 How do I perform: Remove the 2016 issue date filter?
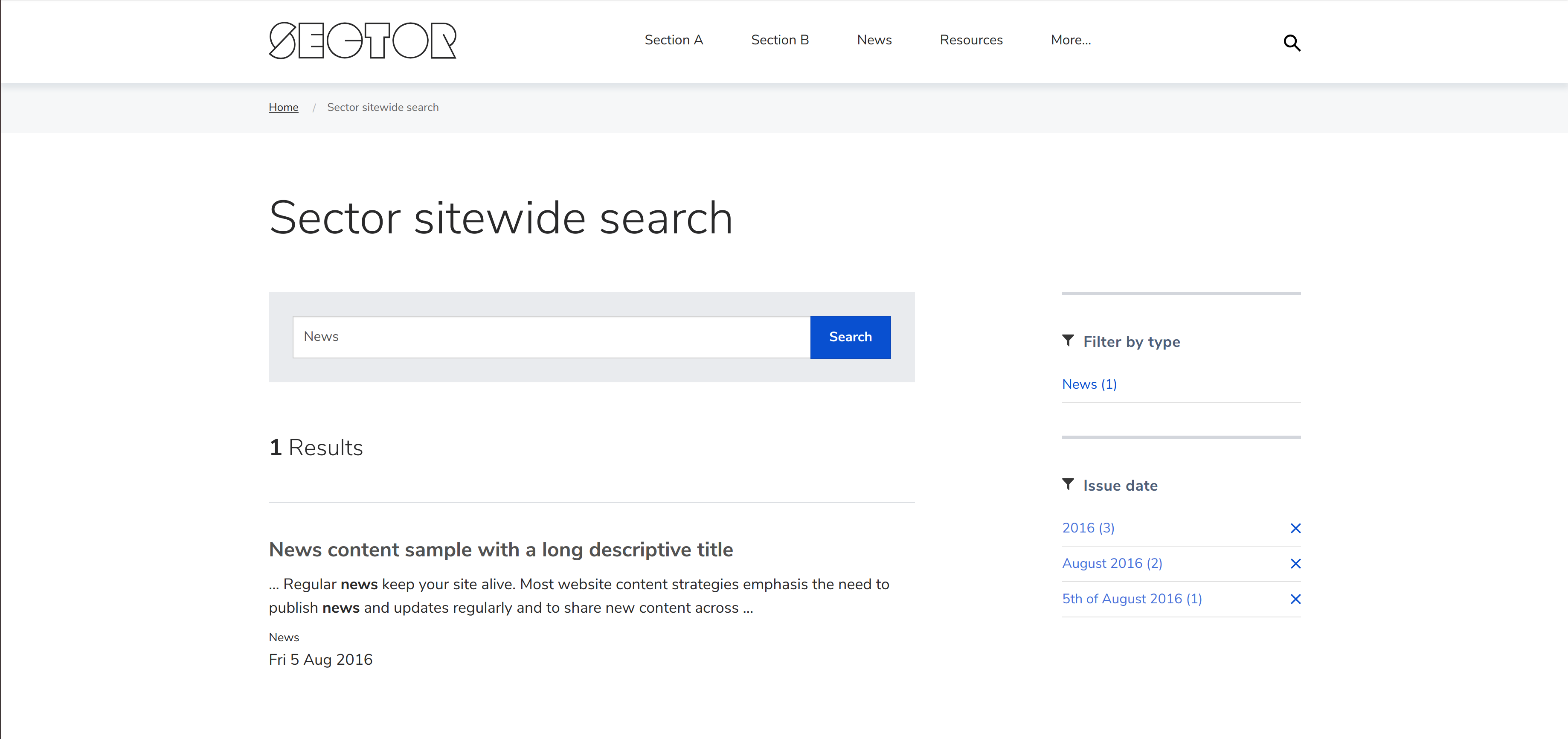(x=1295, y=528)
